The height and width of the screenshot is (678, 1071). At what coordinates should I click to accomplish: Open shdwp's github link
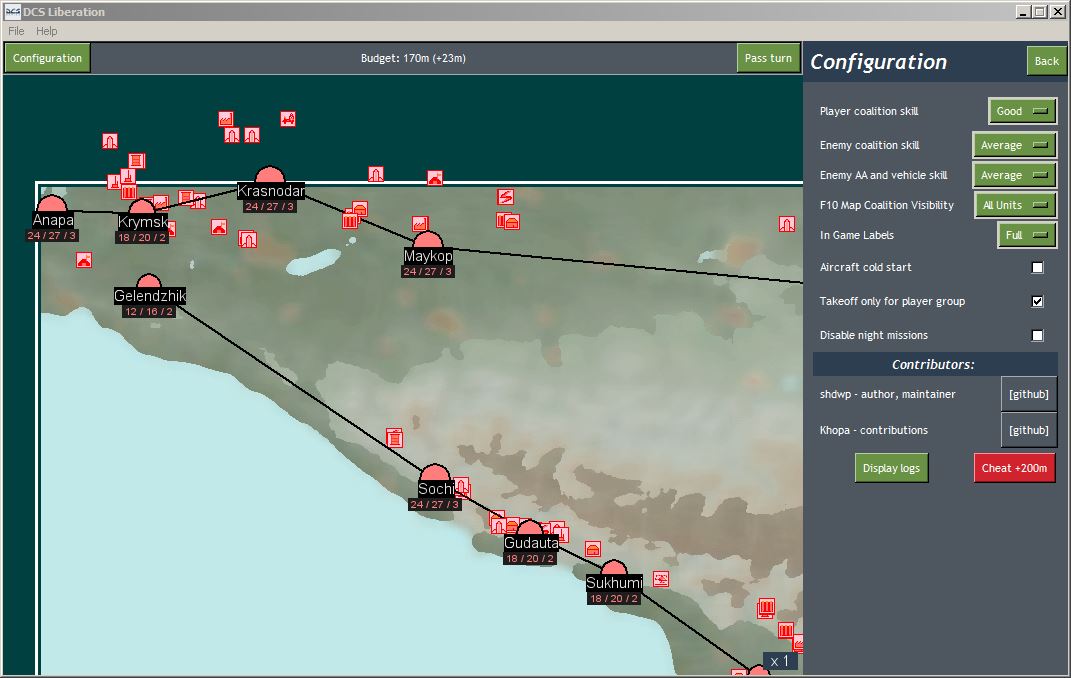click(x=1029, y=394)
